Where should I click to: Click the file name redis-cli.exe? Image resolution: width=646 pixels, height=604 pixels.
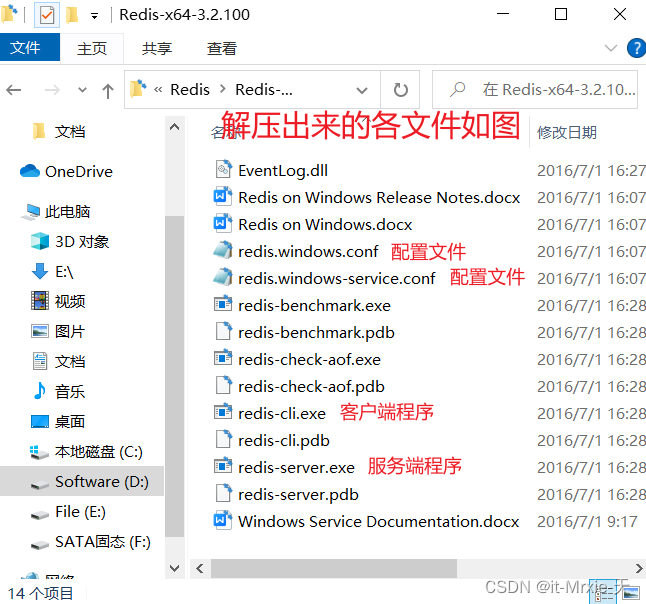coord(282,414)
